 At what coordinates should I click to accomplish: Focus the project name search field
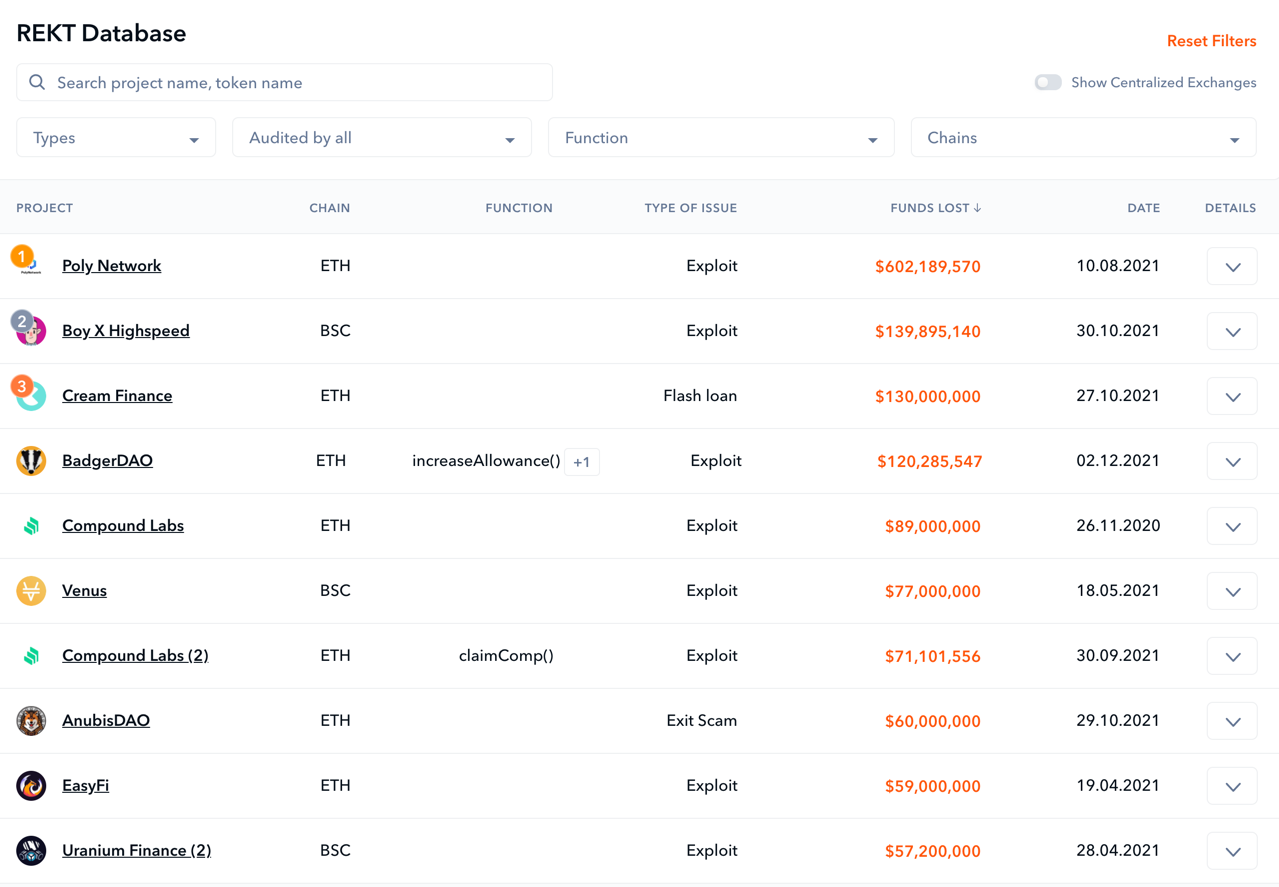pyautogui.click(x=284, y=83)
